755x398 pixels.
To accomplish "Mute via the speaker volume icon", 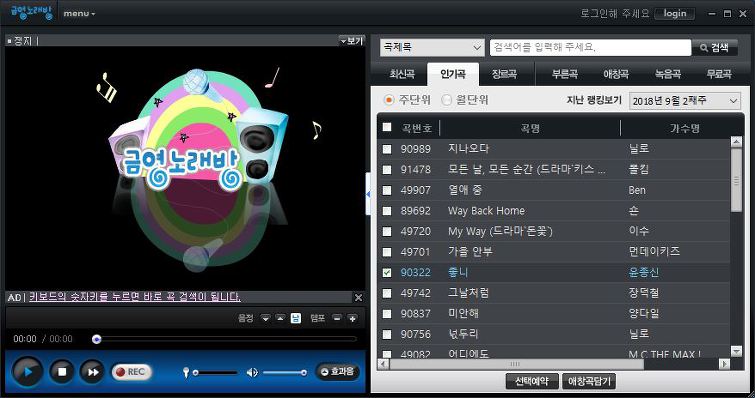I will point(252,372).
